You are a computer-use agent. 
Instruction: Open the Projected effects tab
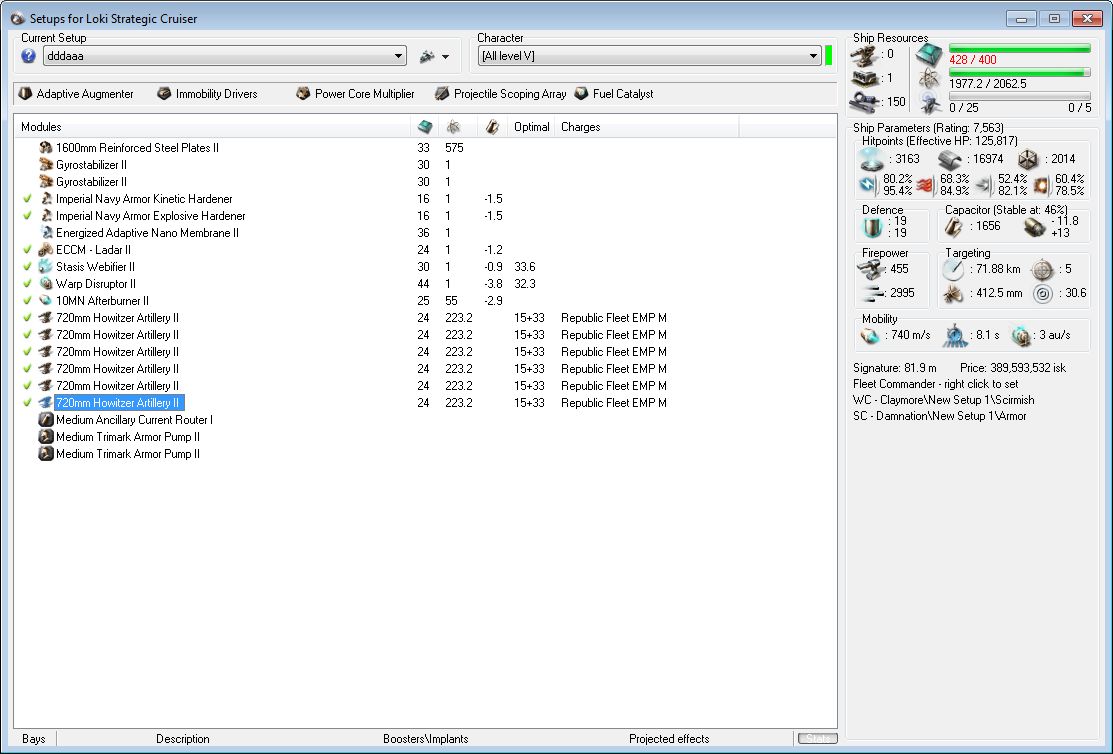coord(669,739)
